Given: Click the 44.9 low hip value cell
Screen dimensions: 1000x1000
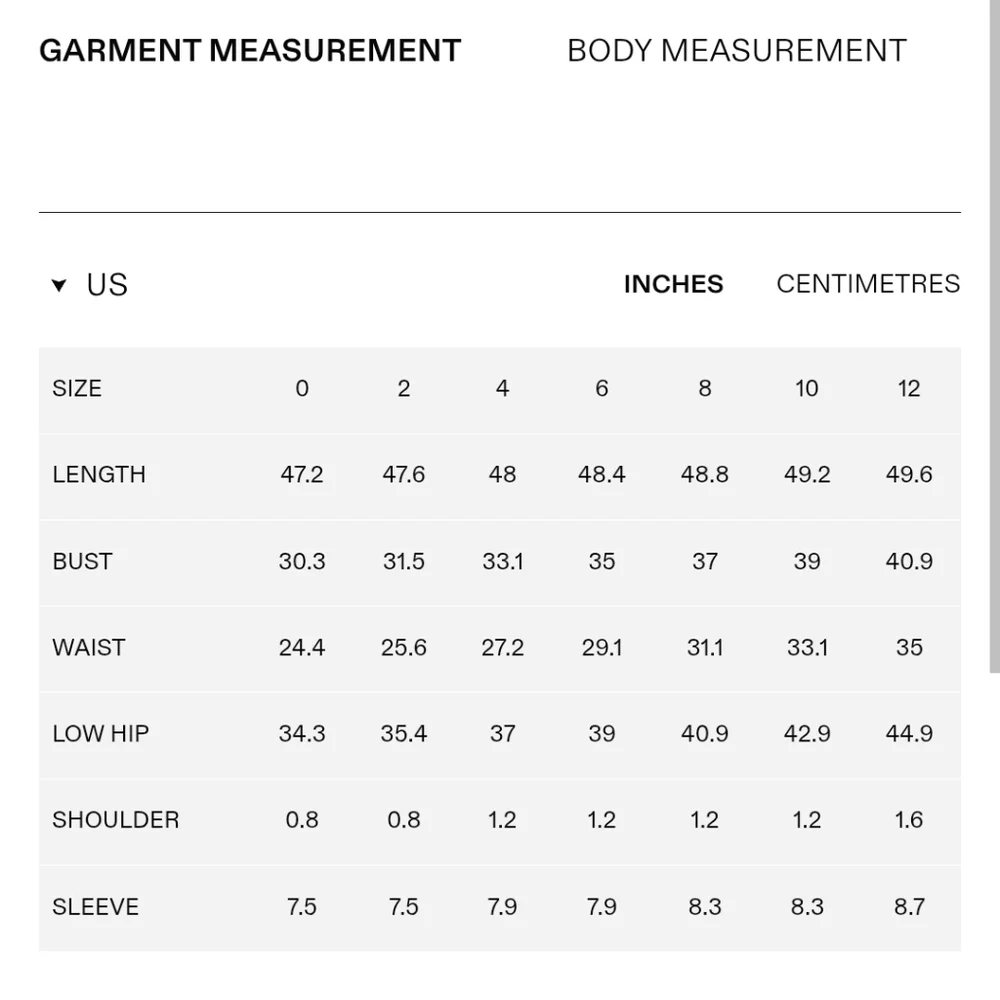Looking at the screenshot, I should 909,734.
